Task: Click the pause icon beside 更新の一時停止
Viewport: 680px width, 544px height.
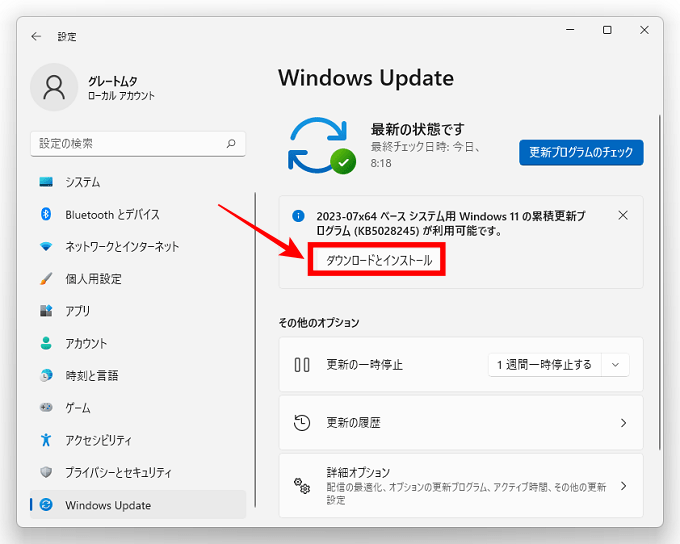Action: [302, 364]
